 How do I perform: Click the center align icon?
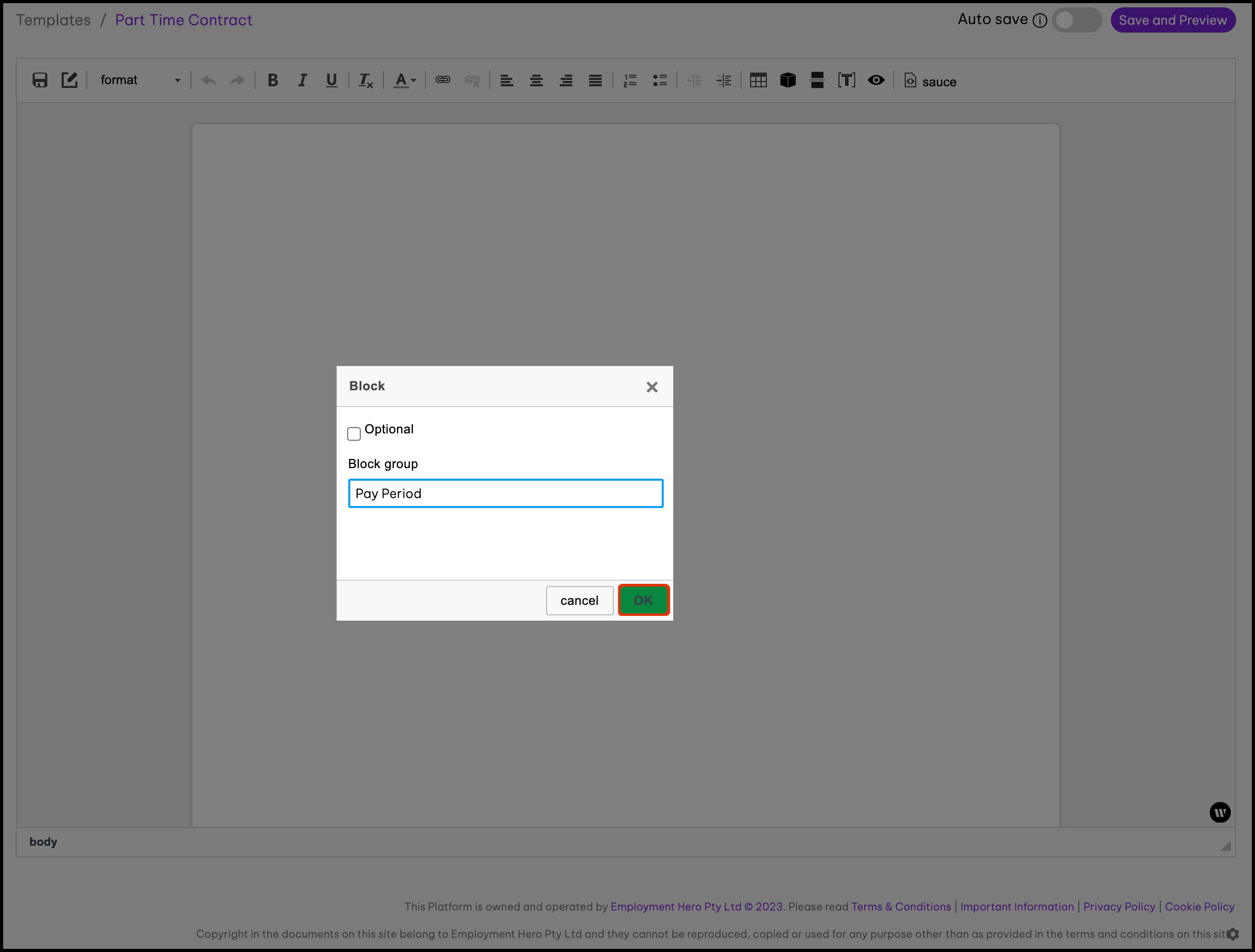536,80
